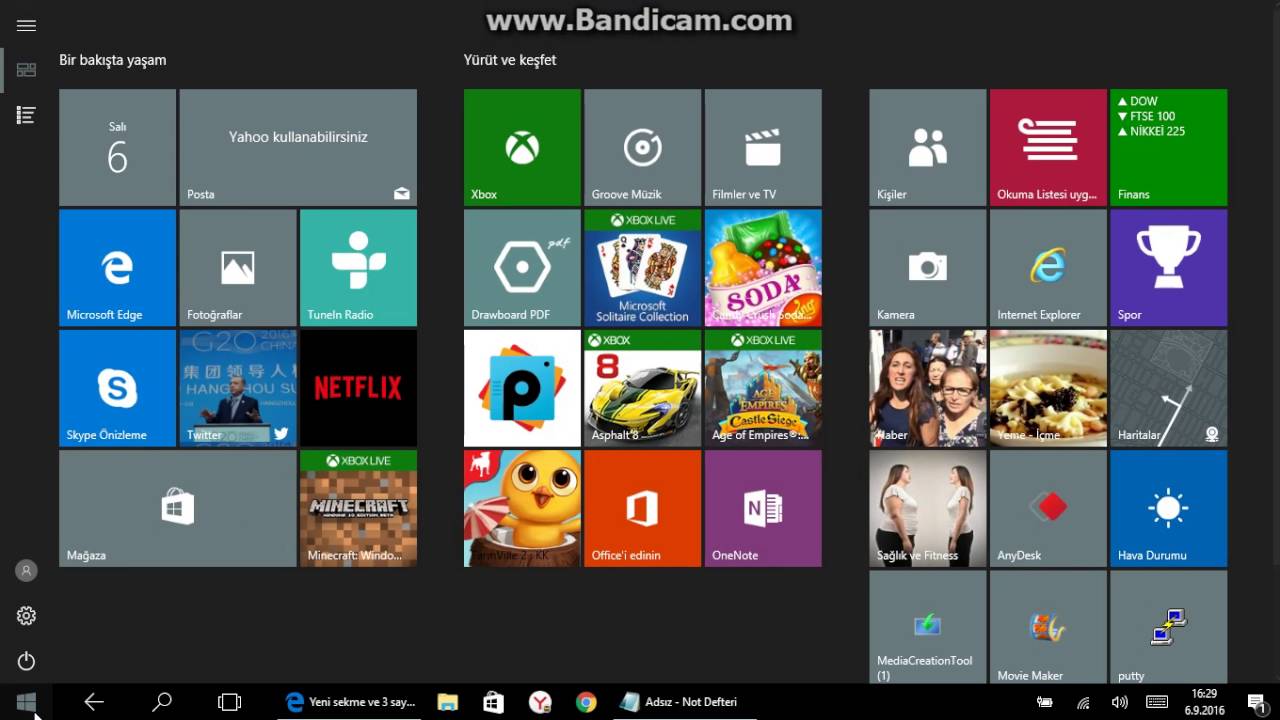
Task: Click the Bir bakışta yaşam group header
Action: 113,60
